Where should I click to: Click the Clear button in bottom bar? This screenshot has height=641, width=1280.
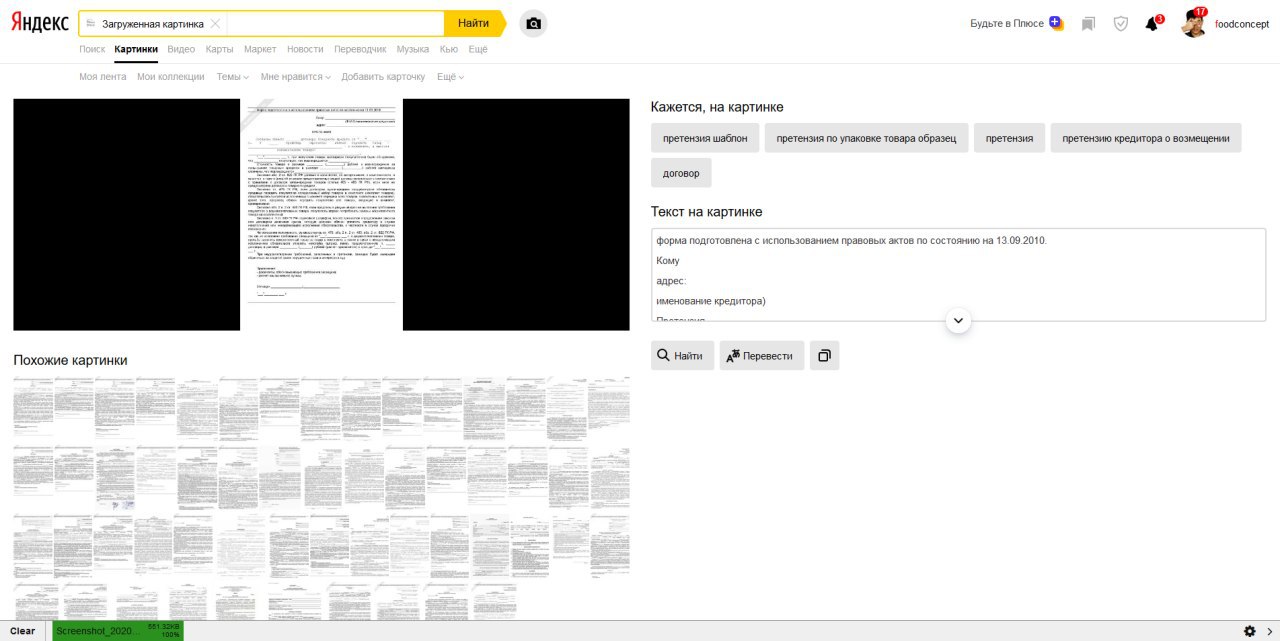pos(23,631)
